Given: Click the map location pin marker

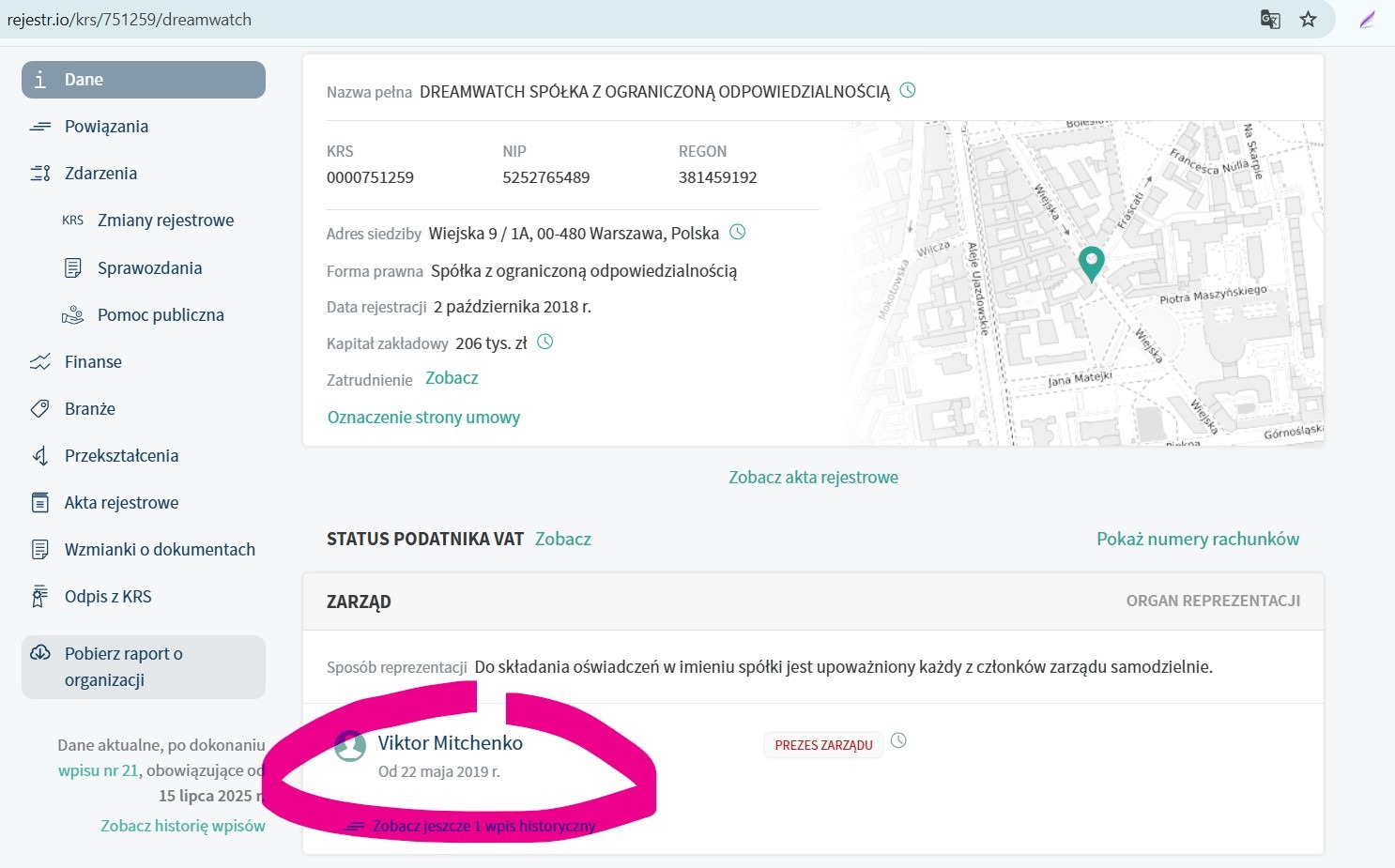Looking at the screenshot, I should (x=1091, y=263).
